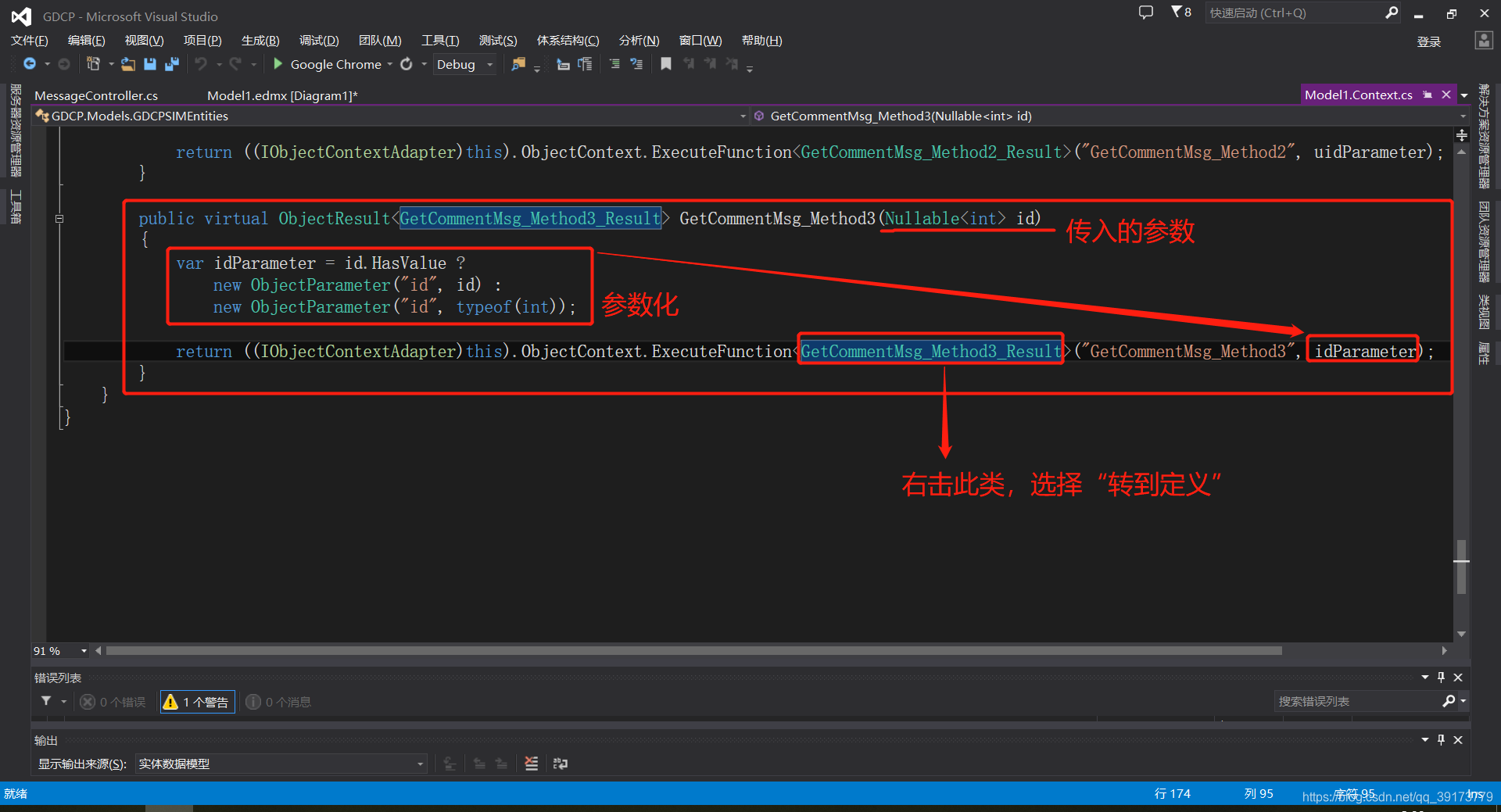Image resolution: width=1501 pixels, height=812 pixels.
Task: Open the output source 实体数据模型 dropdown
Action: coord(421,764)
